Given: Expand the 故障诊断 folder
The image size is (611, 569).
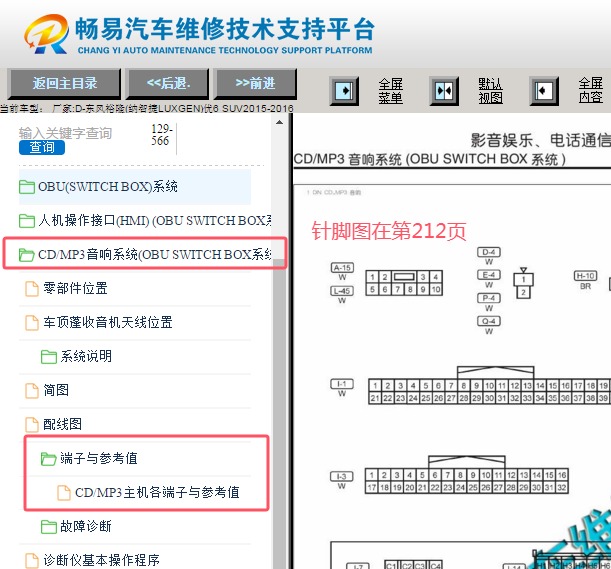Looking at the screenshot, I should (x=86, y=526).
